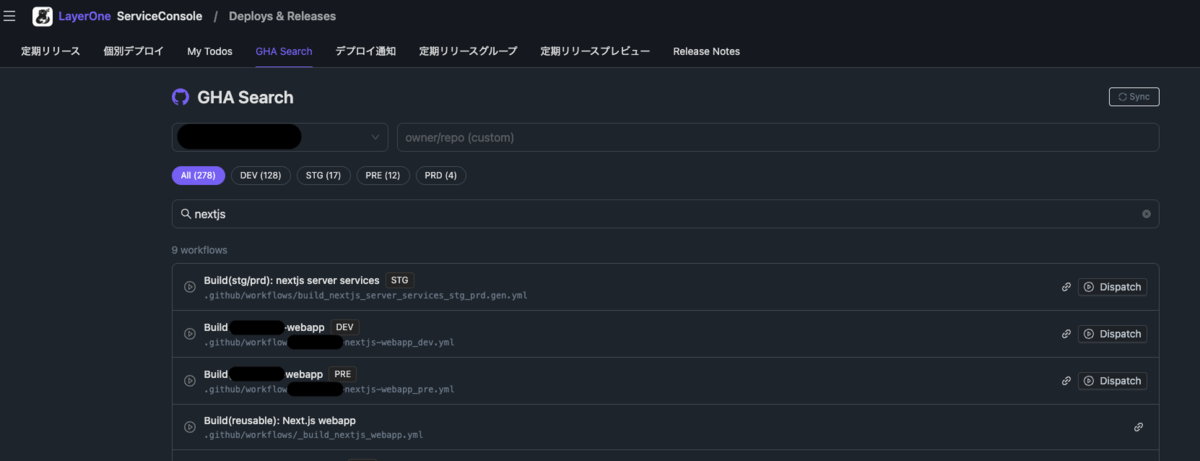Focus the nextjs search field
Image resolution: width=1200 pixels, height=461 pixels.
pos(666,214)
